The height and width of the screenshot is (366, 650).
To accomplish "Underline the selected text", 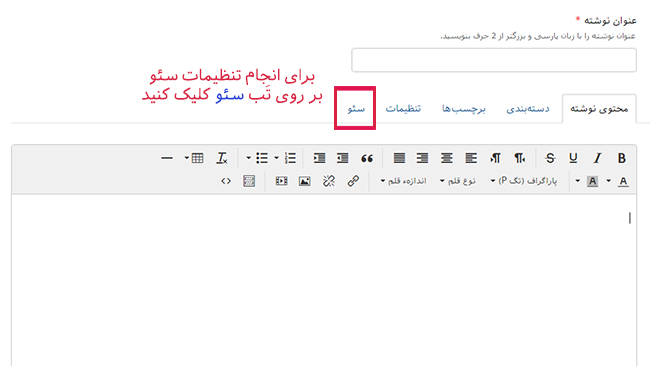I will tap(573, 158).
